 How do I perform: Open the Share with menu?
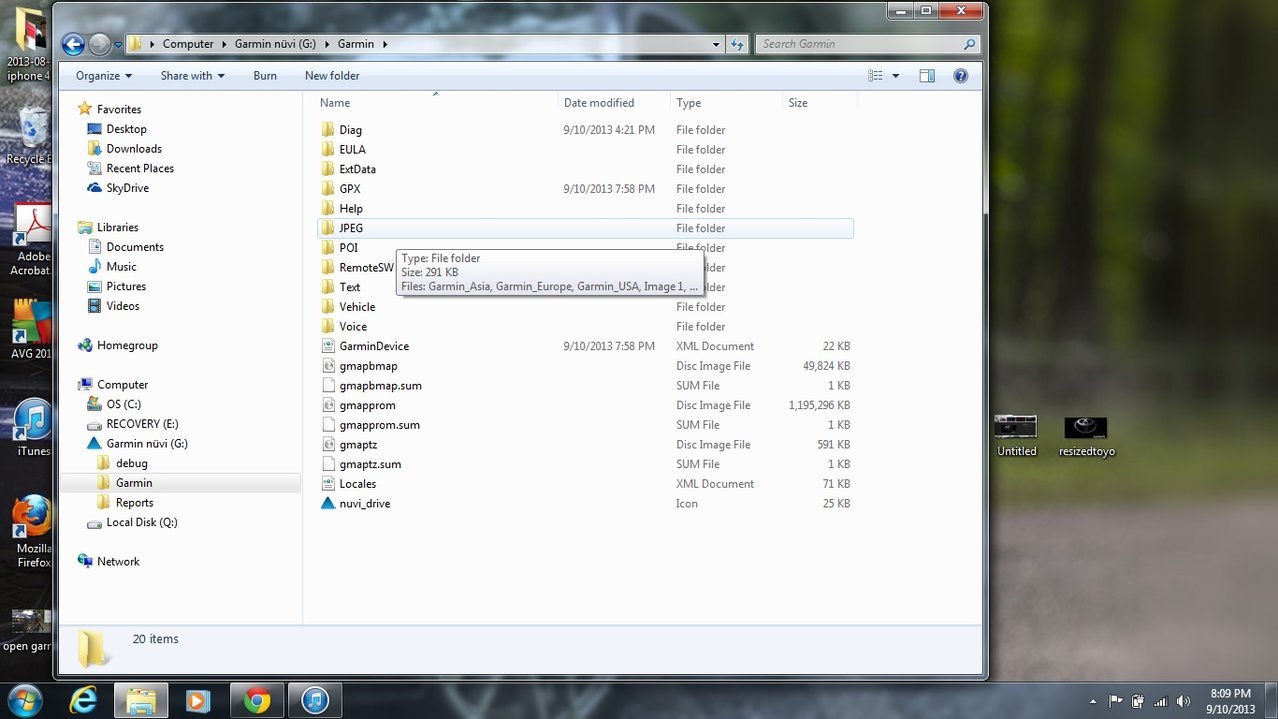click(x=192, y=76)
